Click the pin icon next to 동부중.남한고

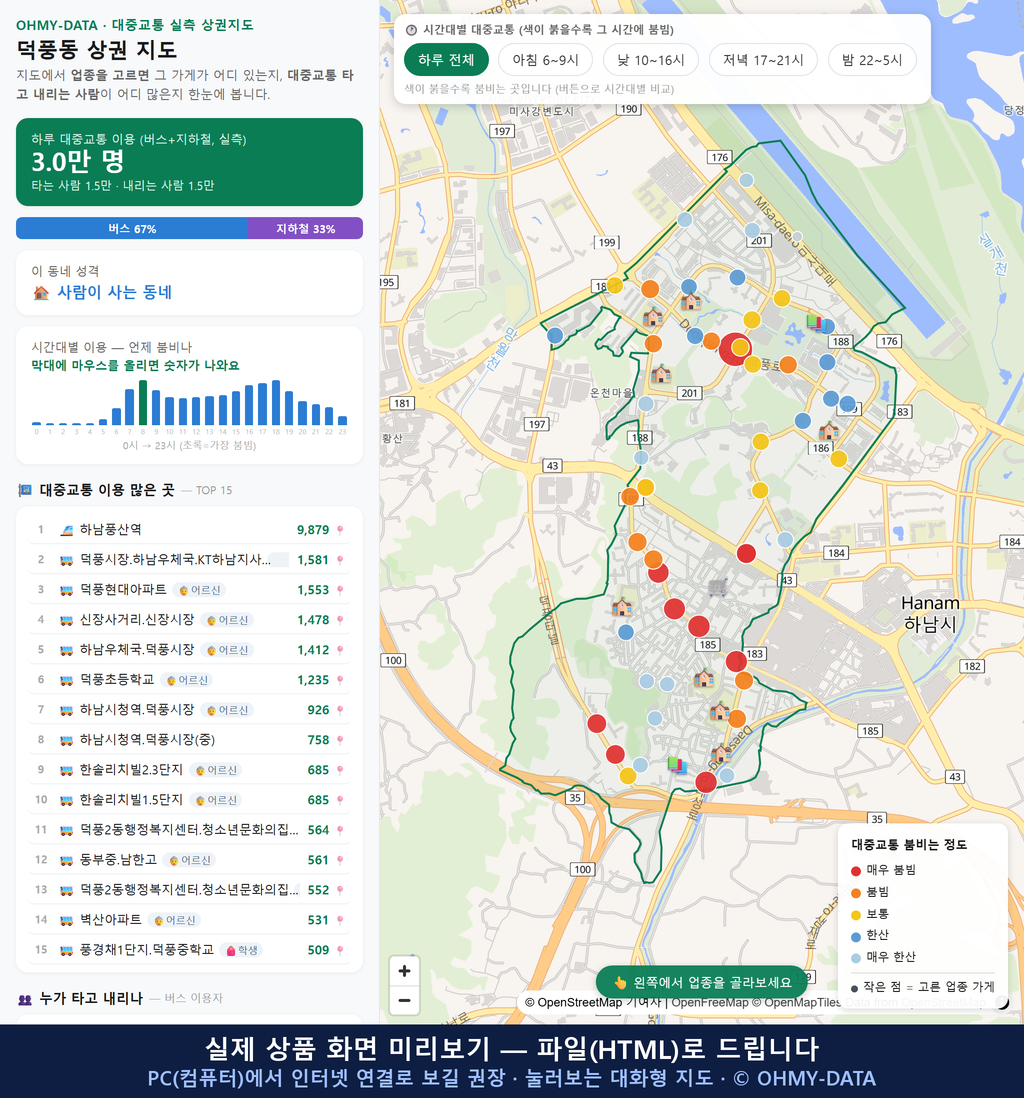(x=340, y=861)
